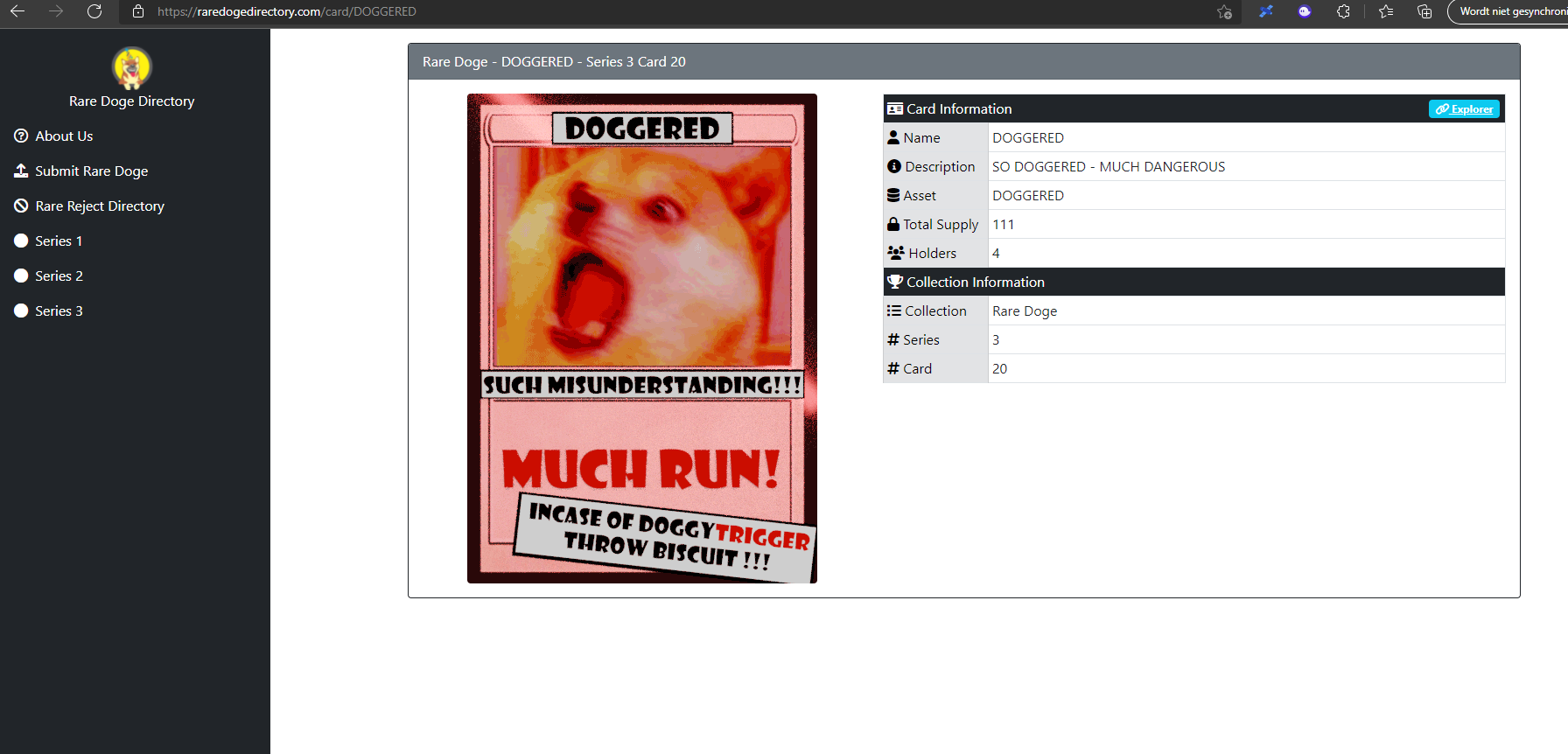Click the Asset row database icon
1568x754 pixels.
point(893,195)
